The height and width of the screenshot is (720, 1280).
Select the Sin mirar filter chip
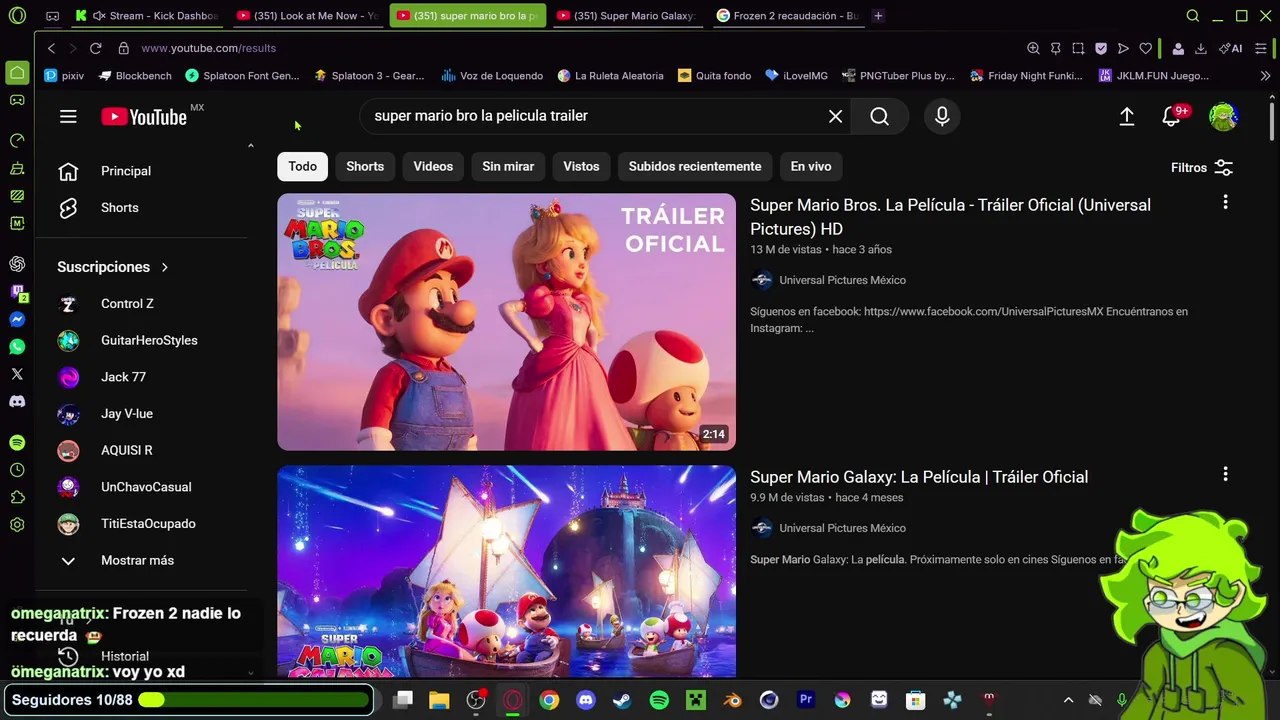tap(508, 166)
